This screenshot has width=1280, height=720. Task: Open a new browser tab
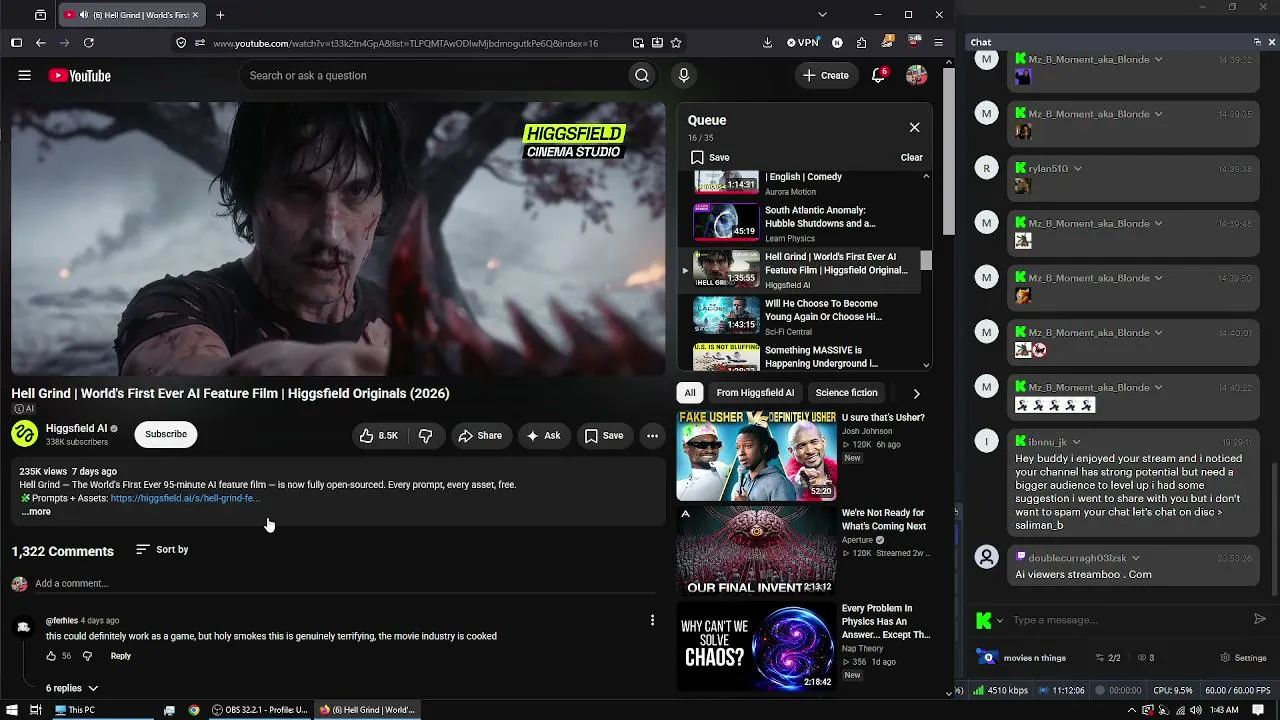(220, 15)
